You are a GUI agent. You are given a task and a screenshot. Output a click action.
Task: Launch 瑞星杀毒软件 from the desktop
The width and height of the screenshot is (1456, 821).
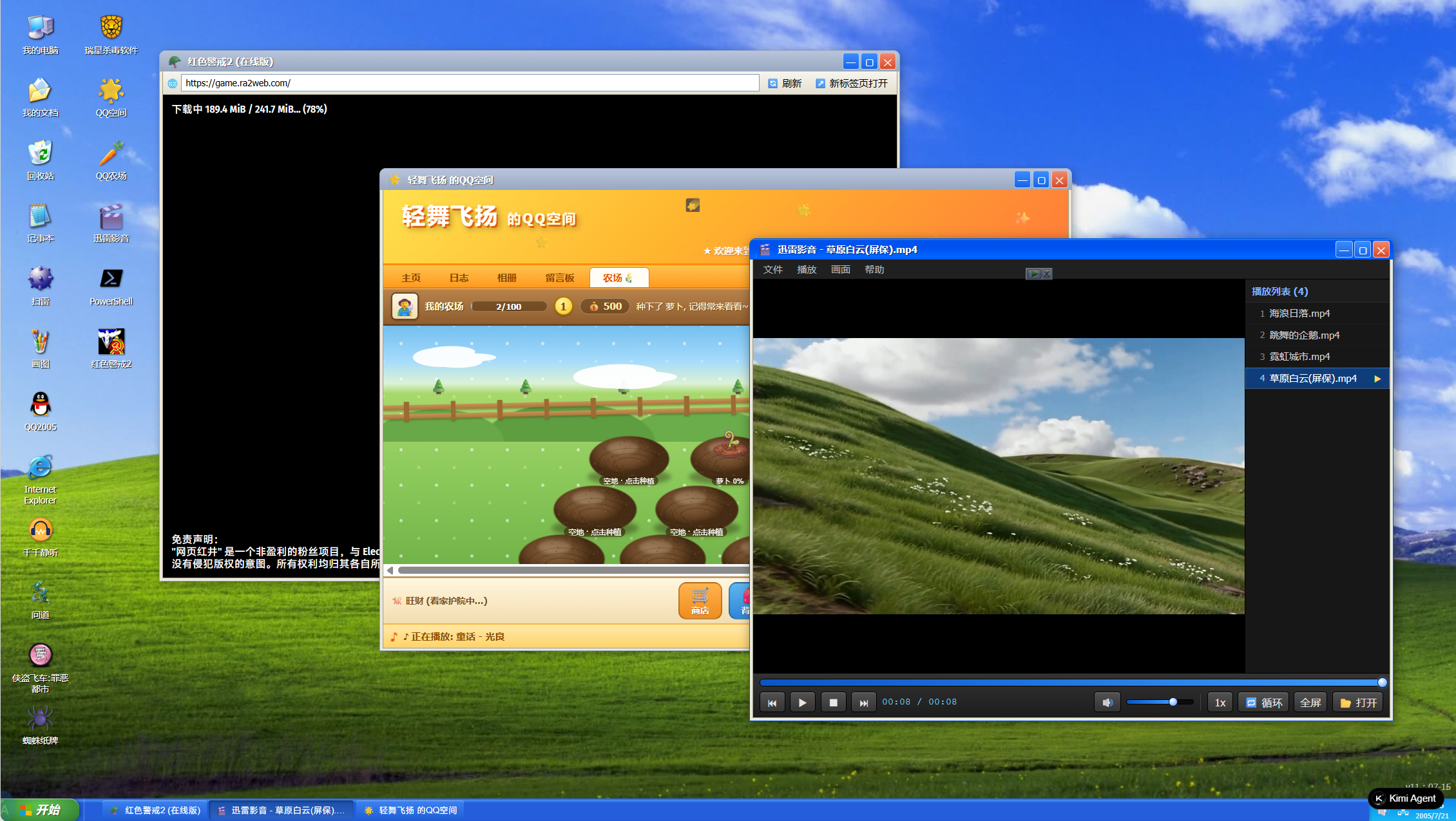point(111,35)
